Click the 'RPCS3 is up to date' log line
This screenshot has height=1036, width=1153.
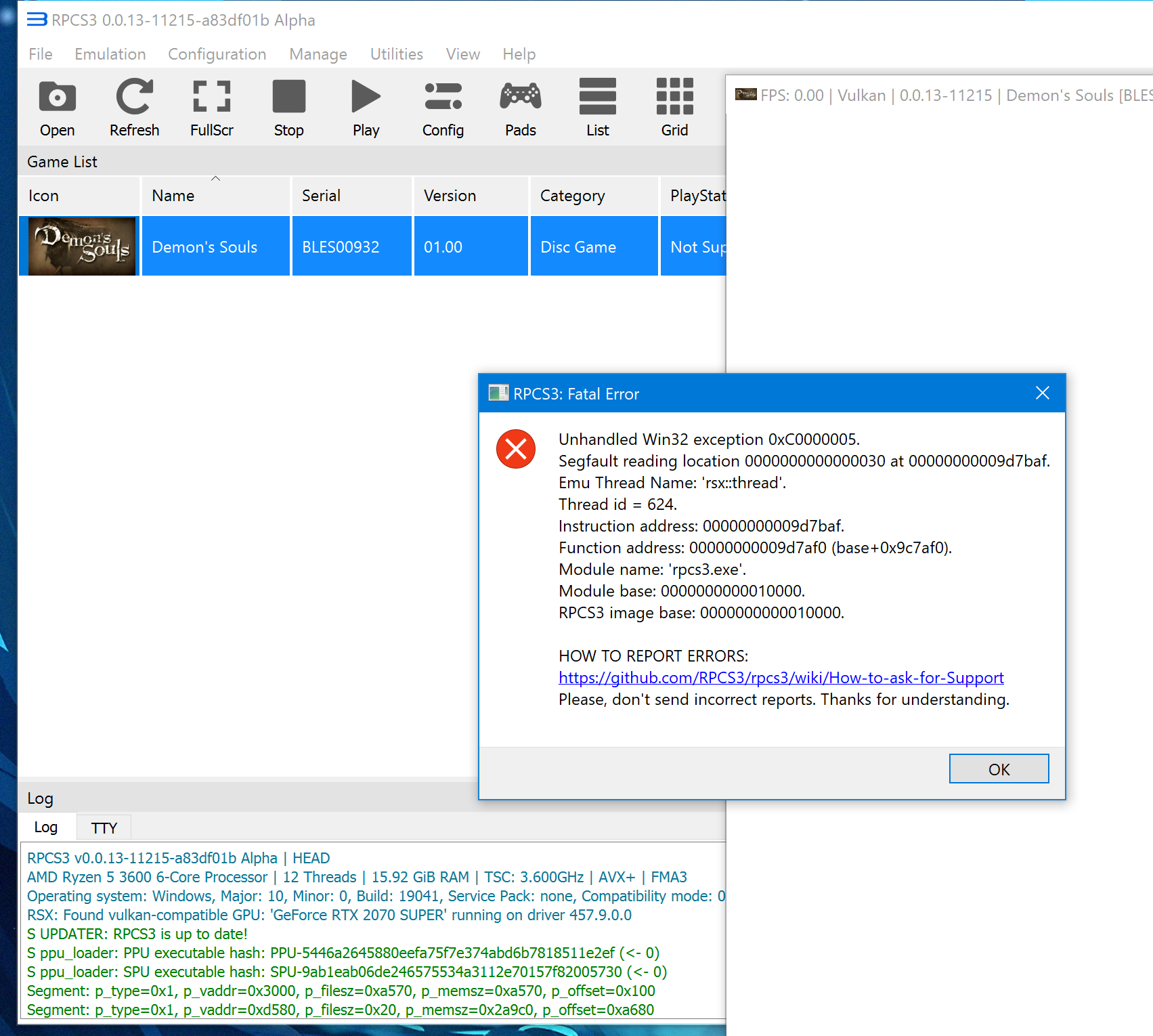[x=137, y=934]
